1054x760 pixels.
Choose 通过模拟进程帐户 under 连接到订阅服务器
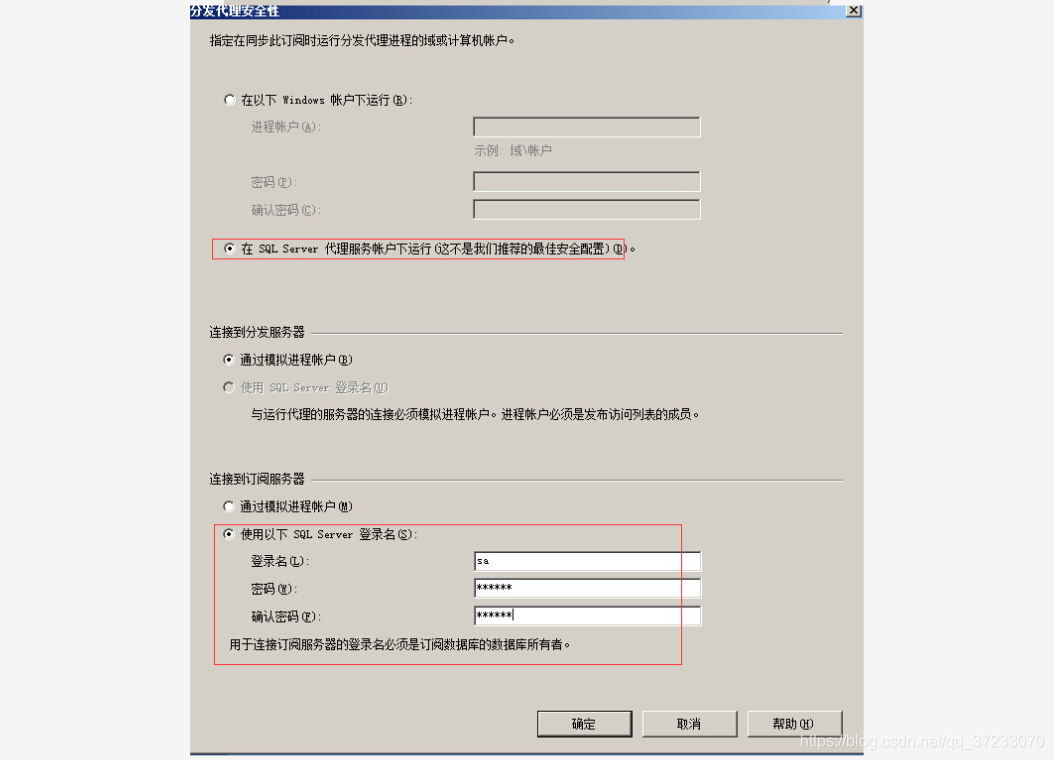coord(229,506)
